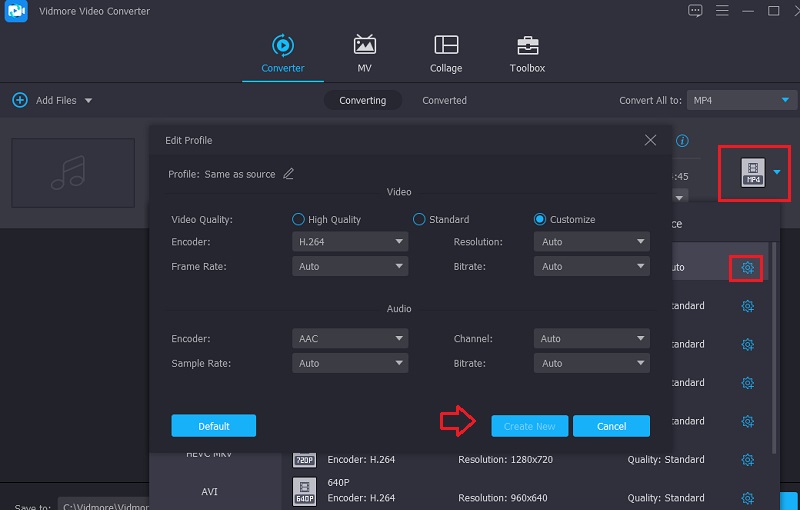The width and height of the screenshot is (800, 510).
Task: Open the feedback chat icon in title bar
Action: [x=696, y=11]
